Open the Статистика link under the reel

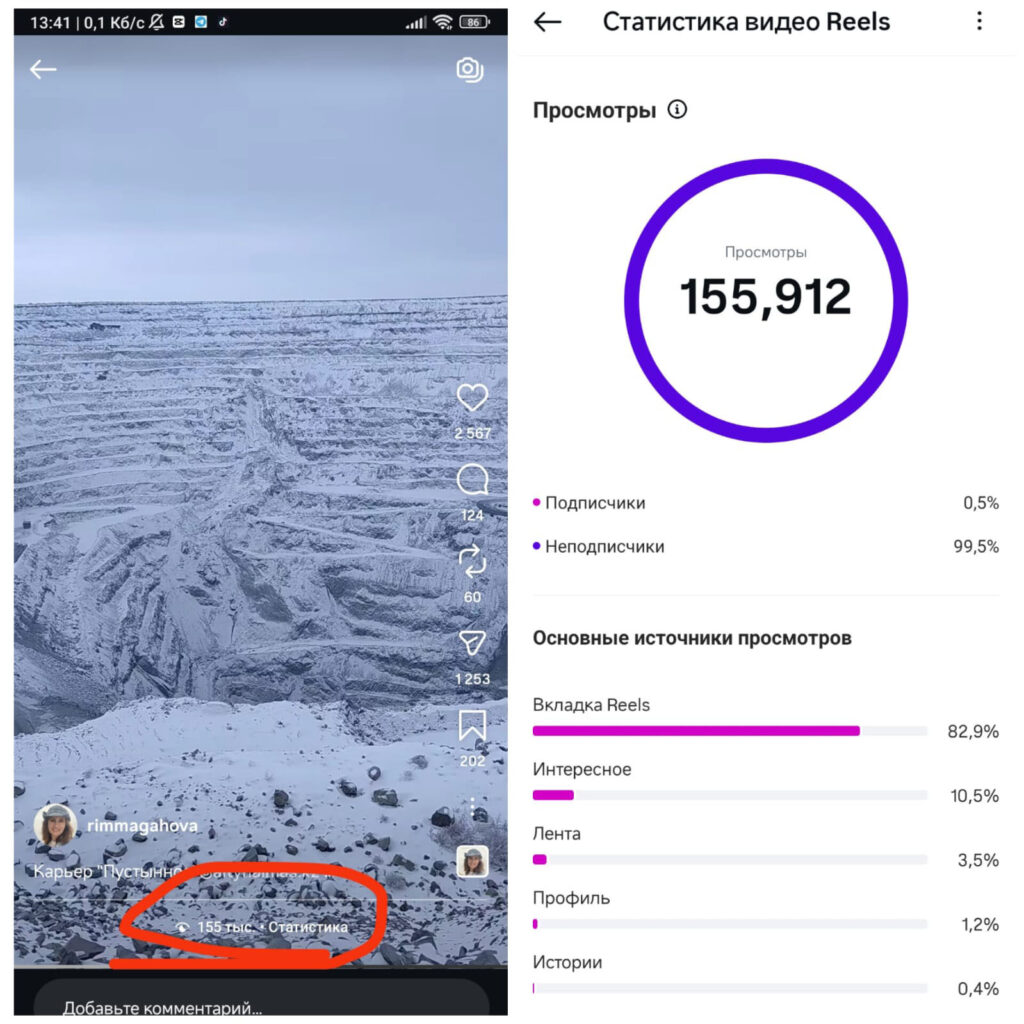[308, 927]
